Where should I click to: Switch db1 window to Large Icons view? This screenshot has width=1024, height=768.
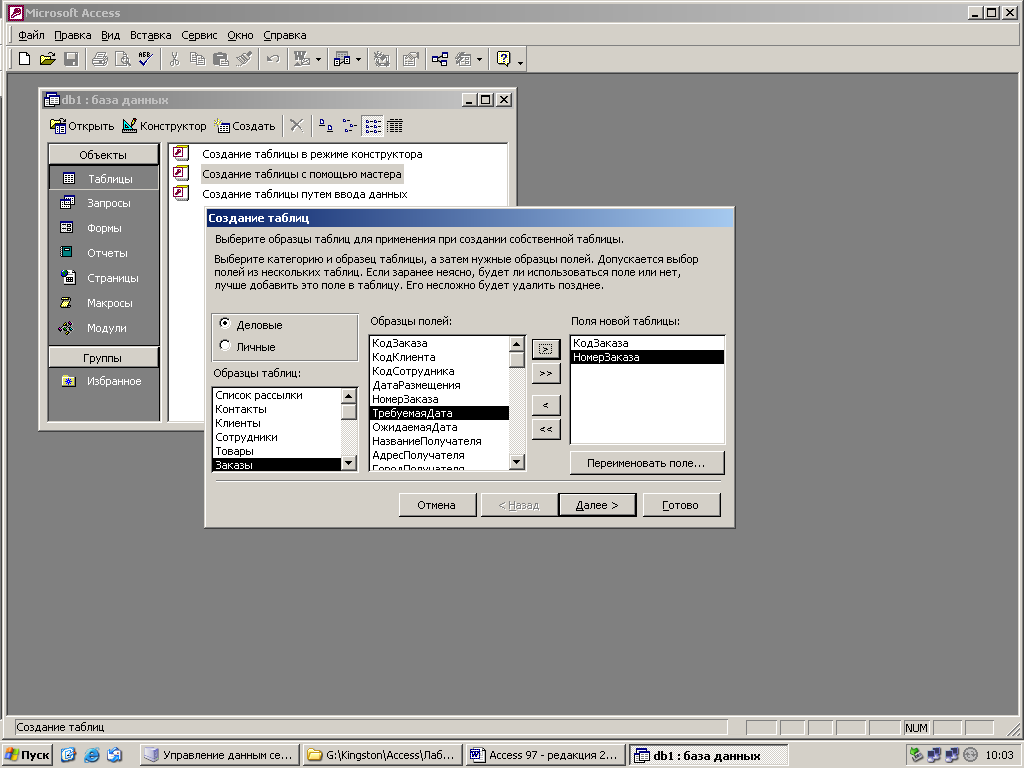click(326, 125)
